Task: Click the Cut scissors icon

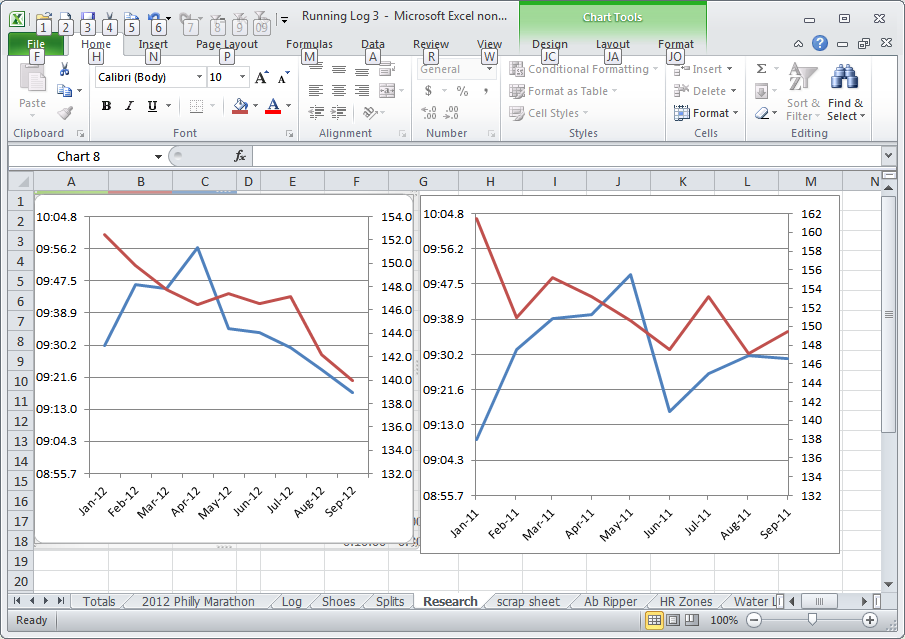Action: (65, 70)
